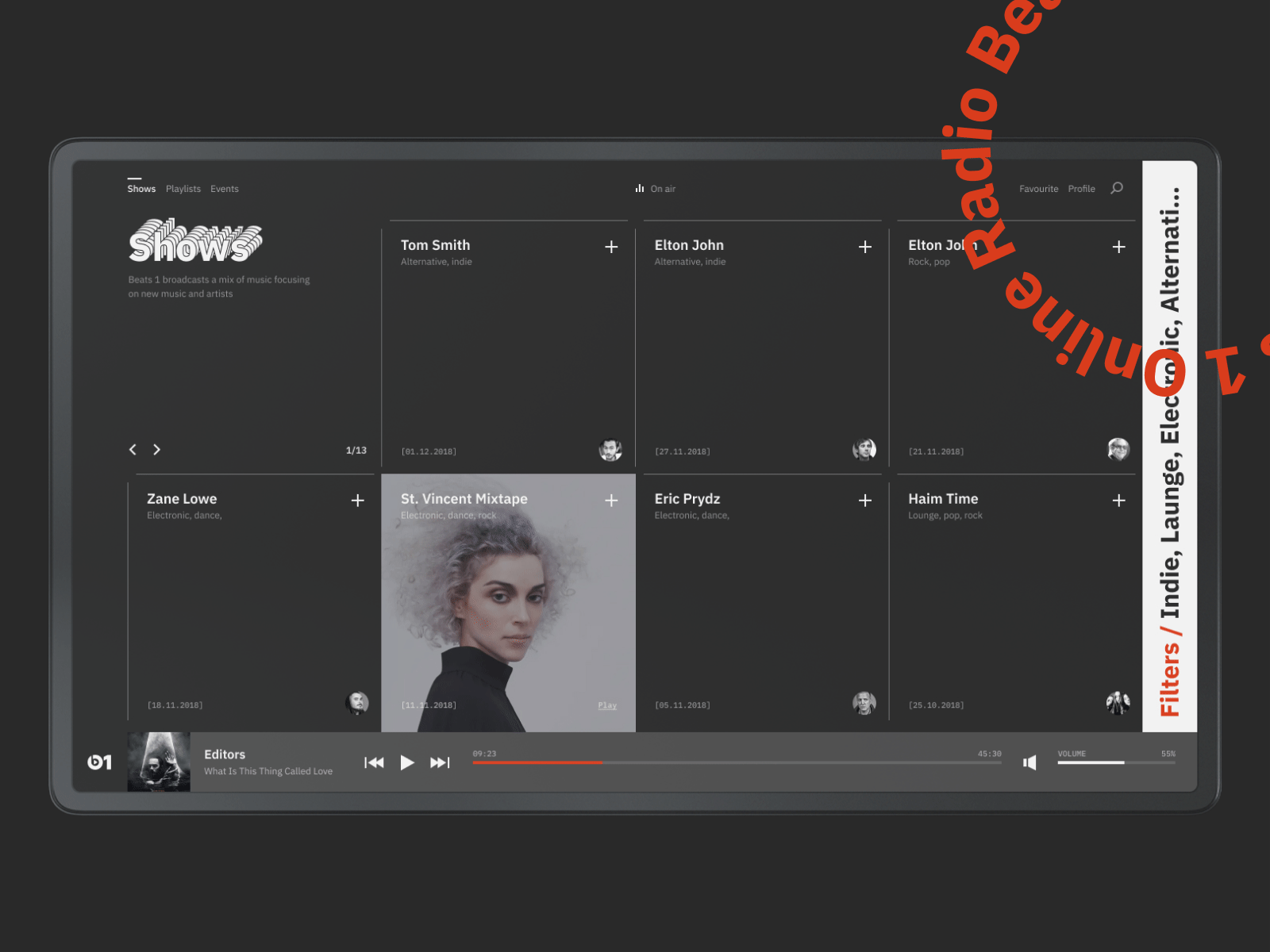
Task: Add Eric Prydz show using its plus icon
Action: (864, 501)
